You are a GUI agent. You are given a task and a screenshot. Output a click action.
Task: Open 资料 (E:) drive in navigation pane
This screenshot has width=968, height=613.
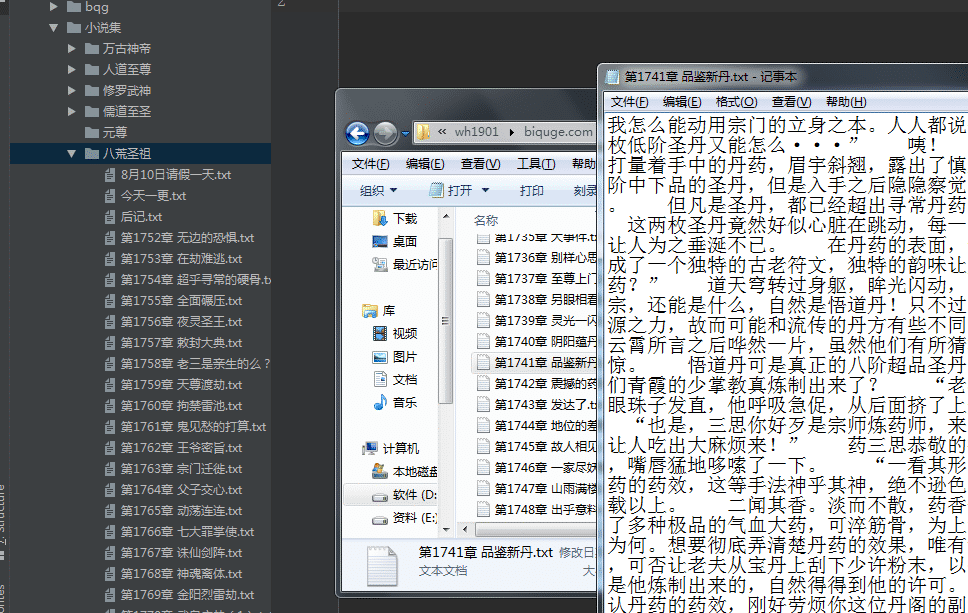(404, 517)
